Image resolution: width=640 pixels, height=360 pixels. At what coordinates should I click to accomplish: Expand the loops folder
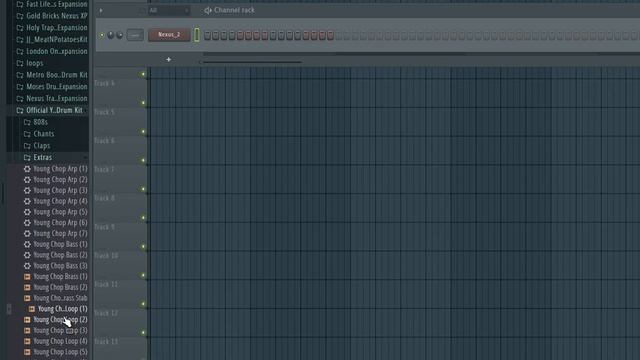[x=29, y=63]
